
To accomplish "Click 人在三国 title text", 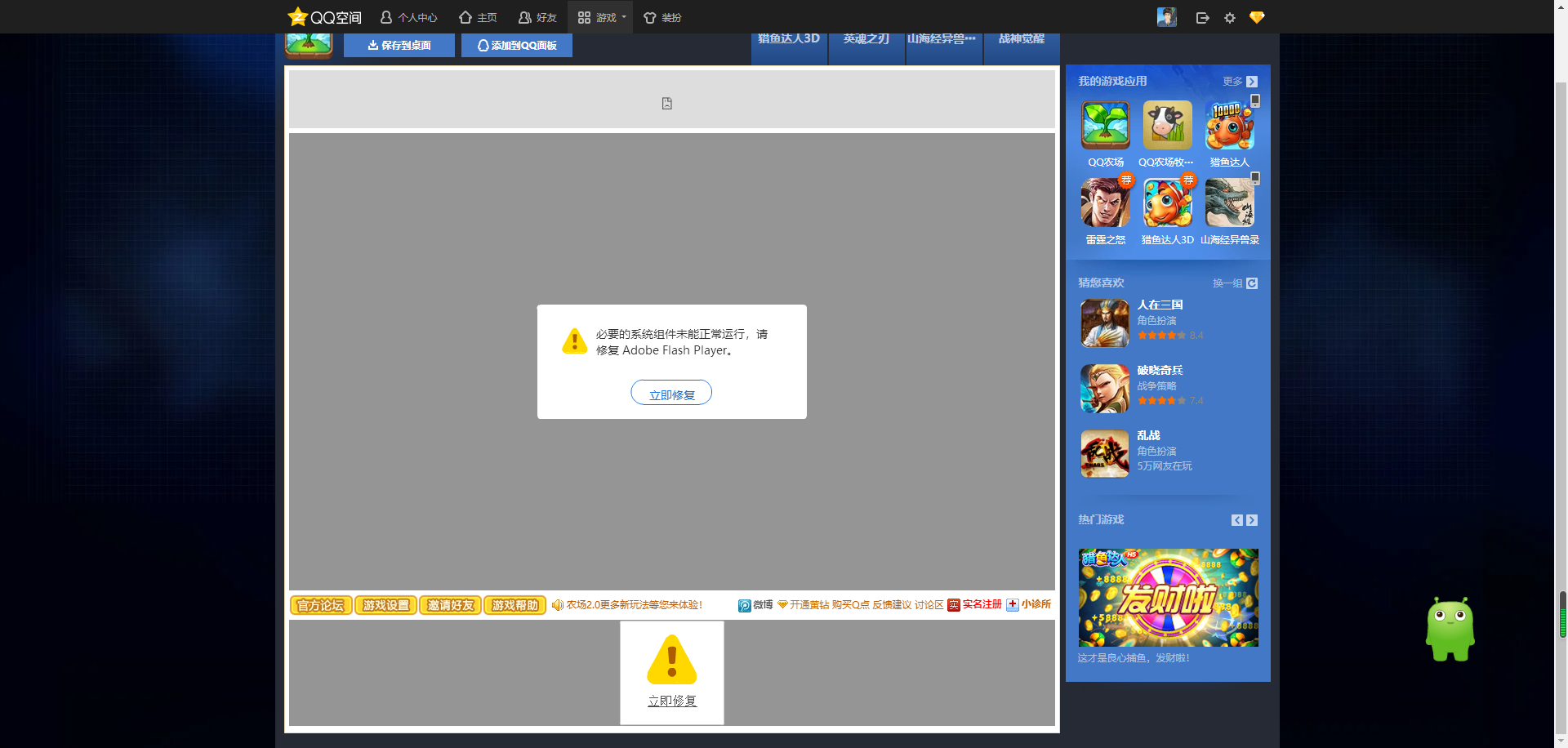I will point(1160,305).
